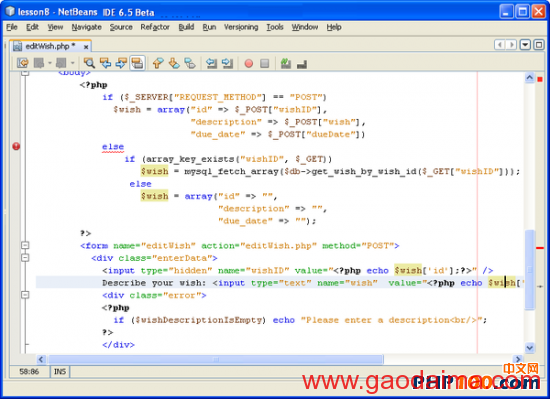This screenshot has height=399, width=550.
Task: Go to the next search occurrence
Action: pos(121,63)
